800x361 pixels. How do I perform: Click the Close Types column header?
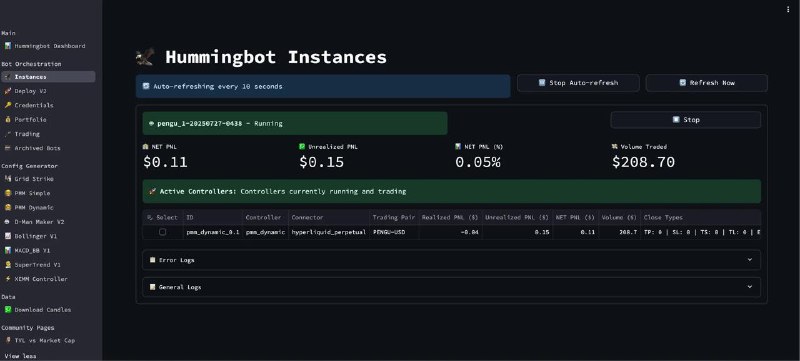[x=701, y=218]
